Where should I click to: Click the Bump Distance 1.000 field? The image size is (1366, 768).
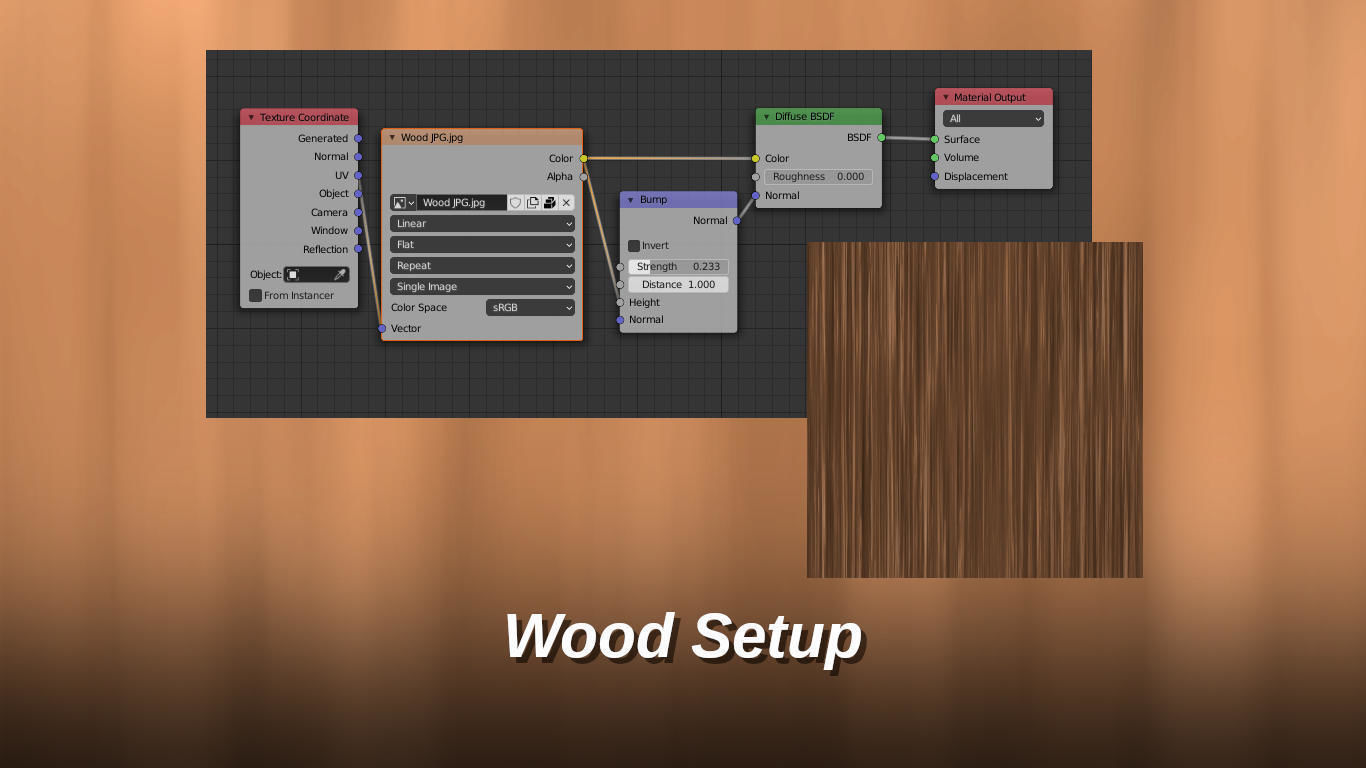pos(678,285)
